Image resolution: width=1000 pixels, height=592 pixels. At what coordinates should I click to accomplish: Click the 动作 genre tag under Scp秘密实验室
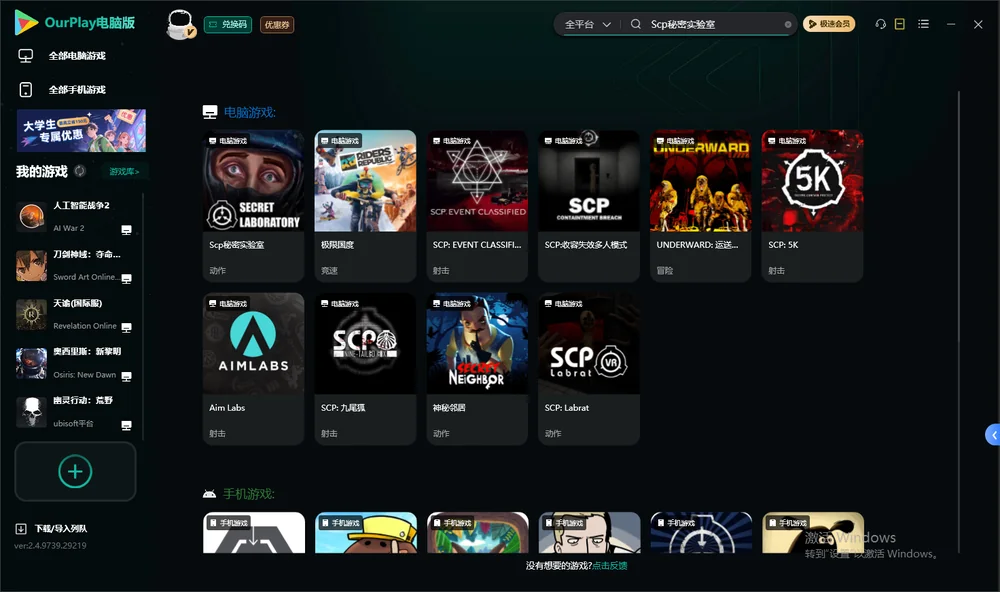pos(217,270)
